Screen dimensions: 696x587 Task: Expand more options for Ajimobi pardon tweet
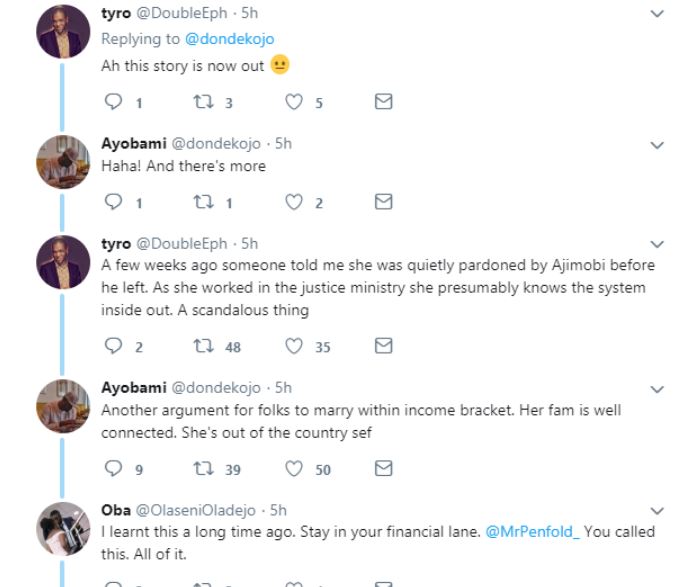click(x=657, y=244)
